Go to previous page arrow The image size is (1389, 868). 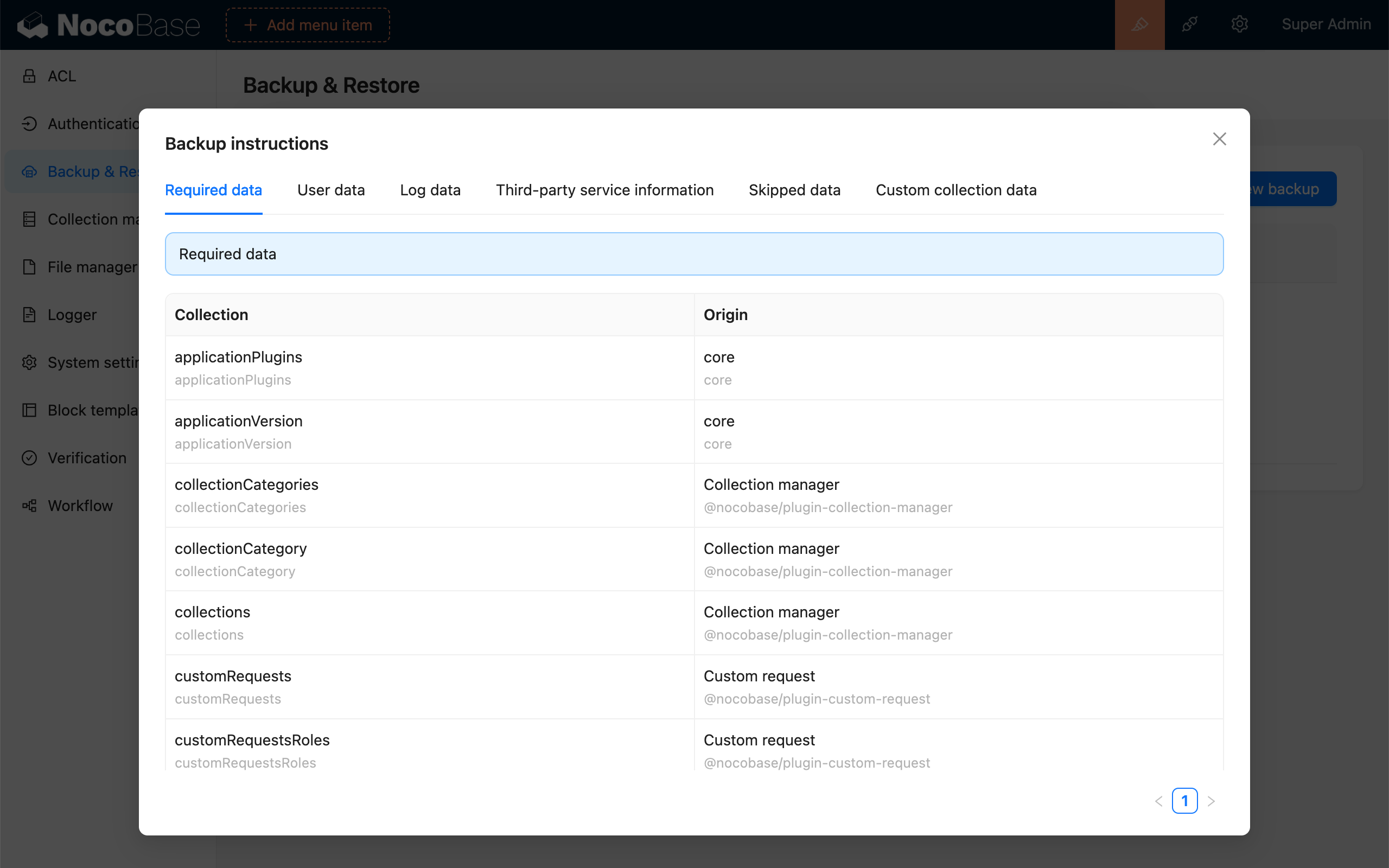pos(1158,801)
